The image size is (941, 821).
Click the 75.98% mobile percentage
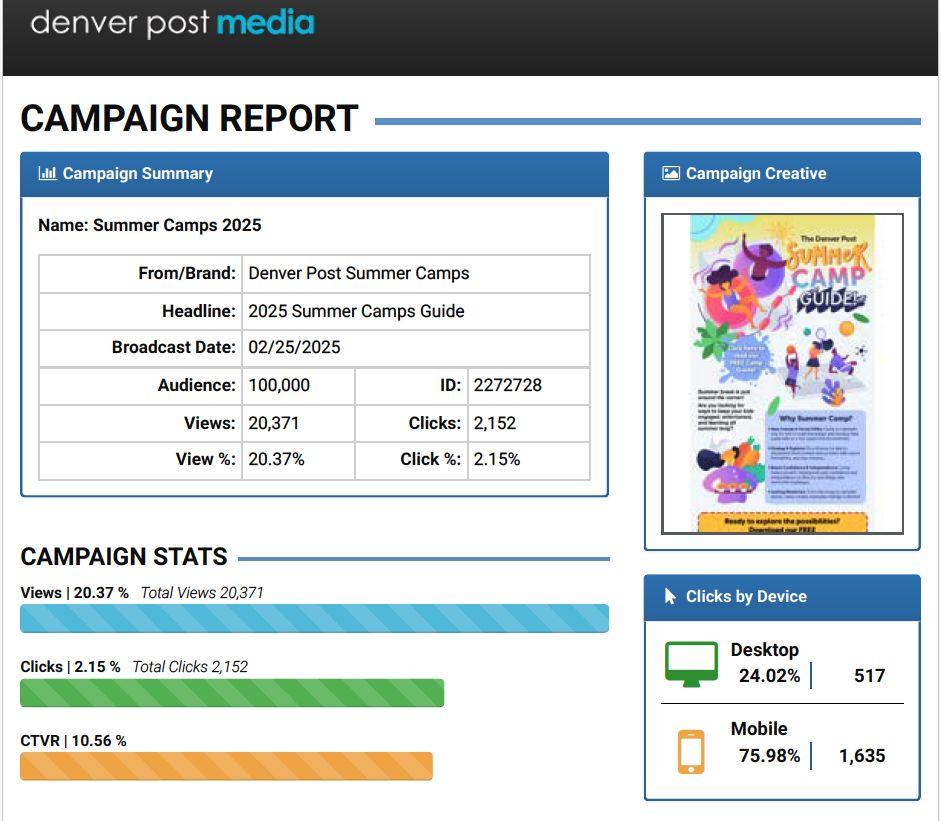click(x=769, y=756)
